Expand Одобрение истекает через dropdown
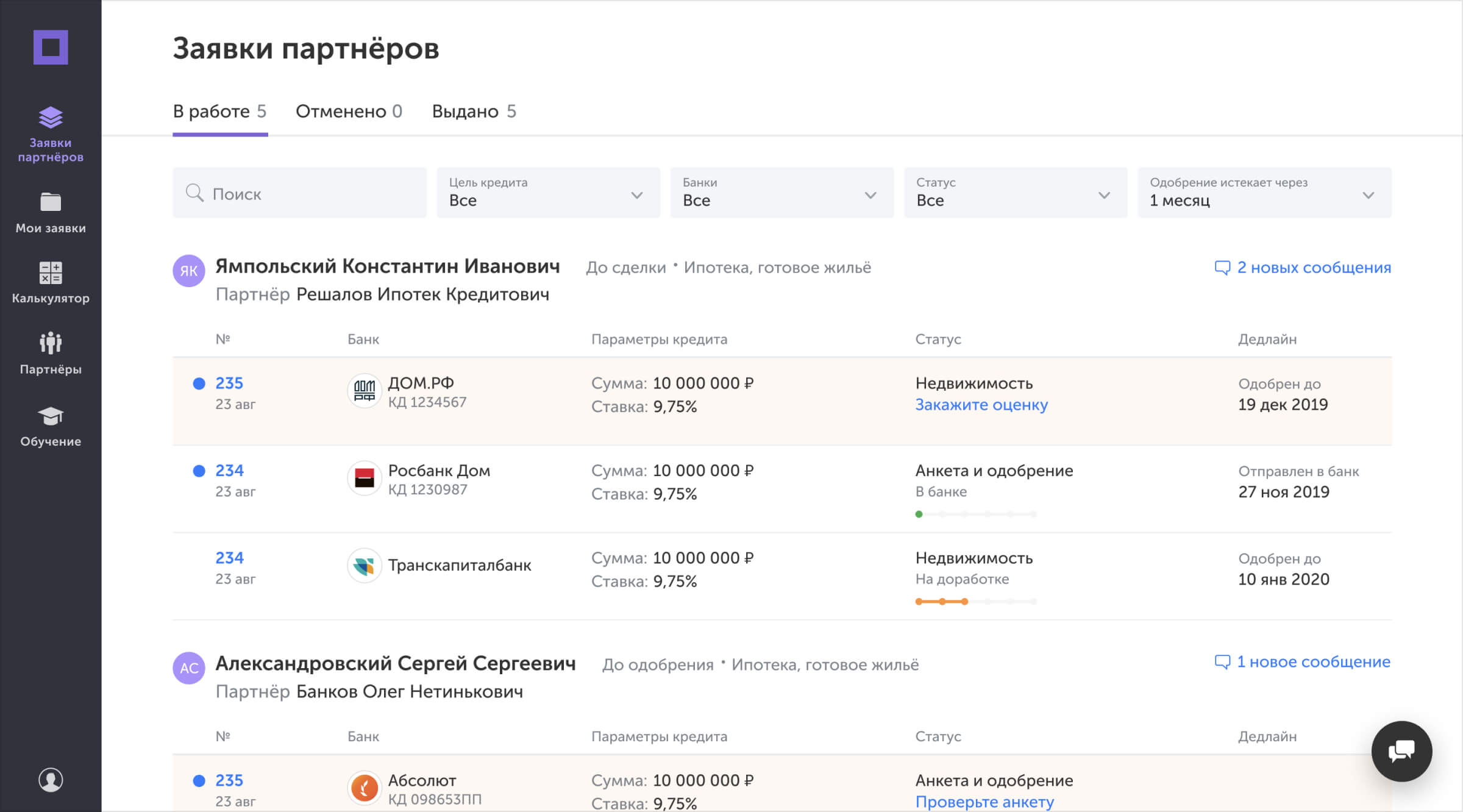 1264,193
